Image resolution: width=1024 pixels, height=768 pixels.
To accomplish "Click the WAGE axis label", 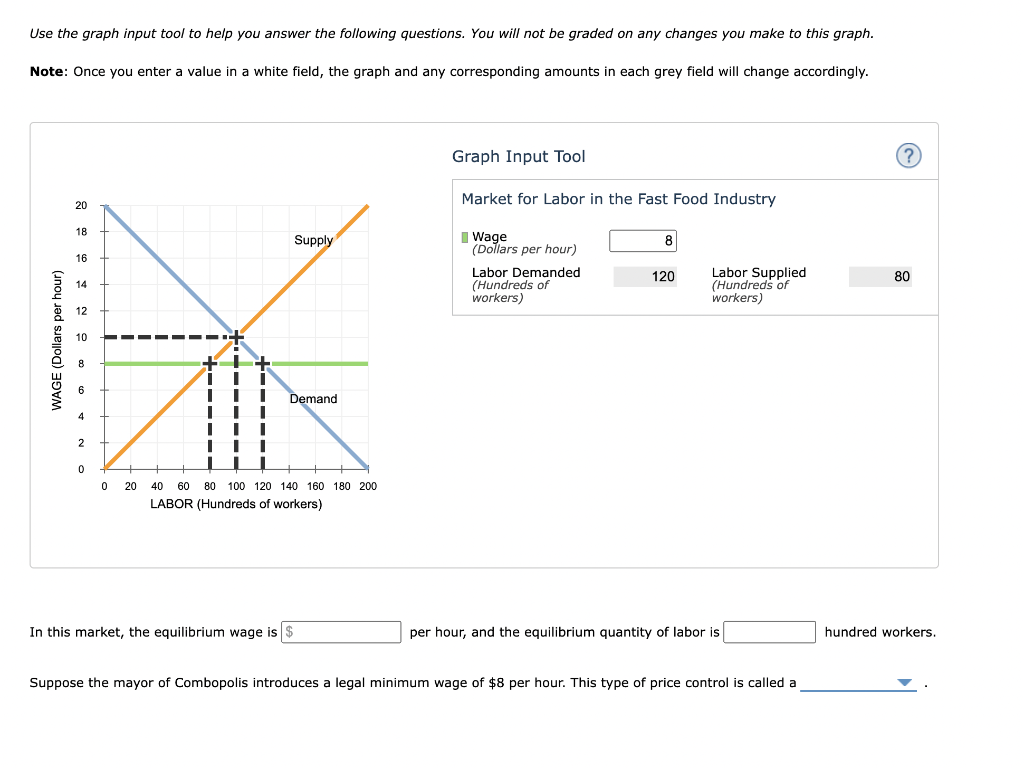I will tap(58, 336).
